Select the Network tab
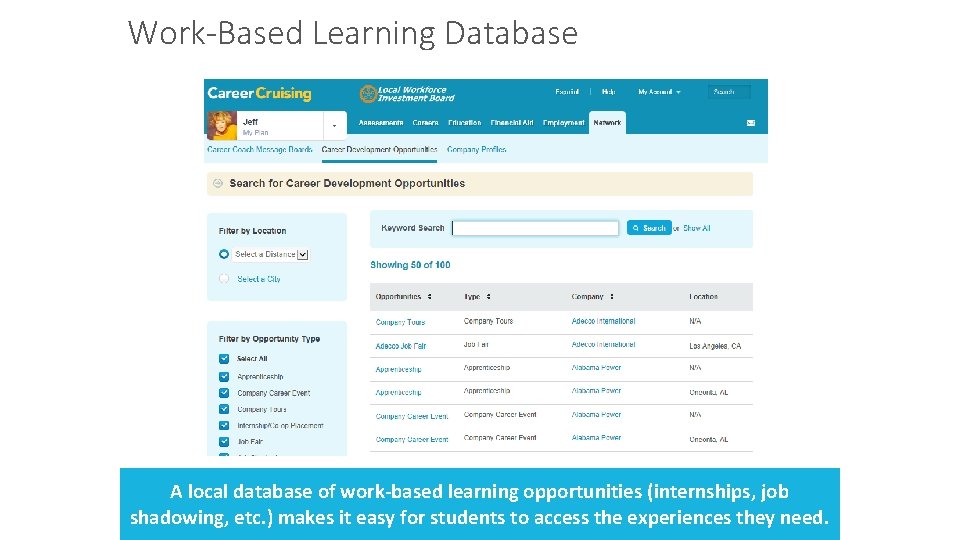 [x=607, y=122]
